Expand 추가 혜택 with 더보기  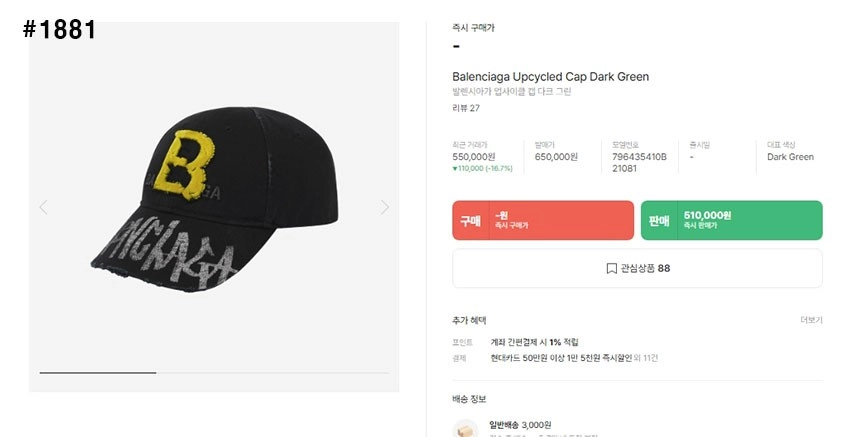point(811,320)
